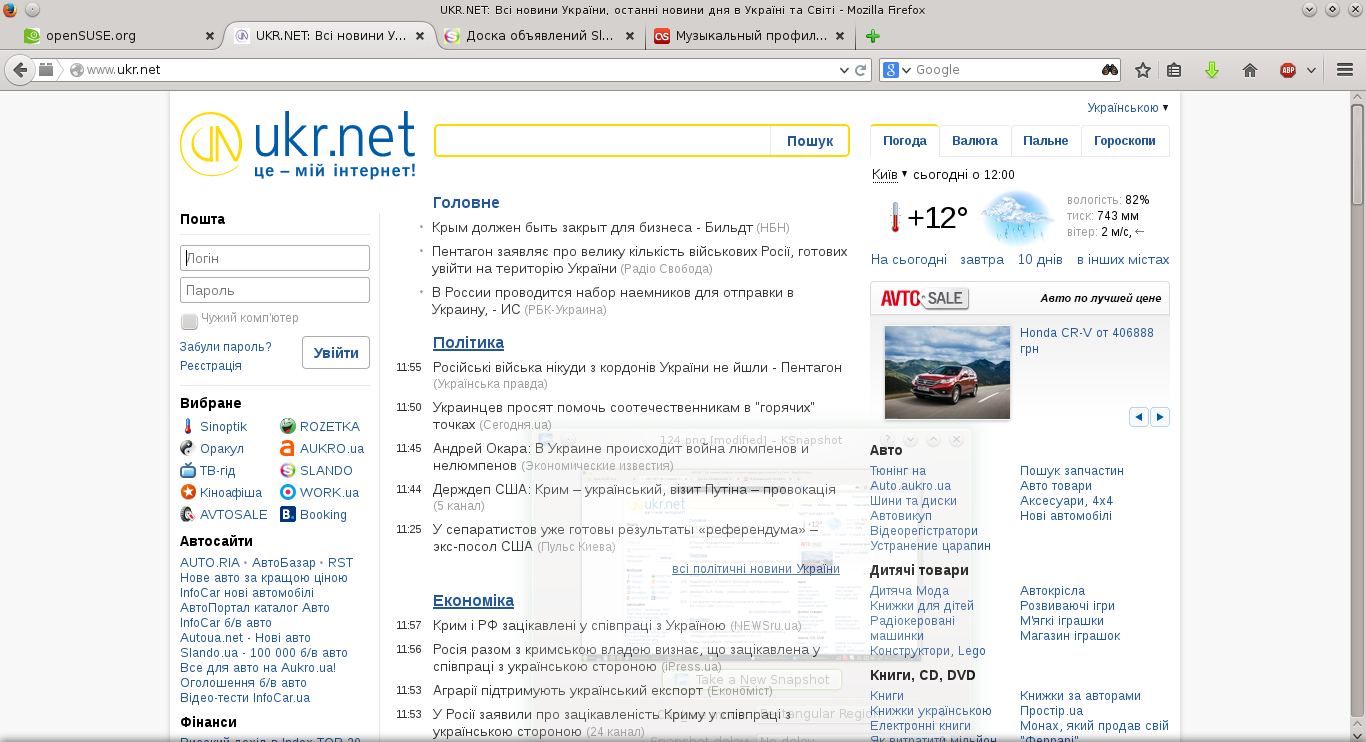Click the Firefox back arrow button

pos(20,70)
